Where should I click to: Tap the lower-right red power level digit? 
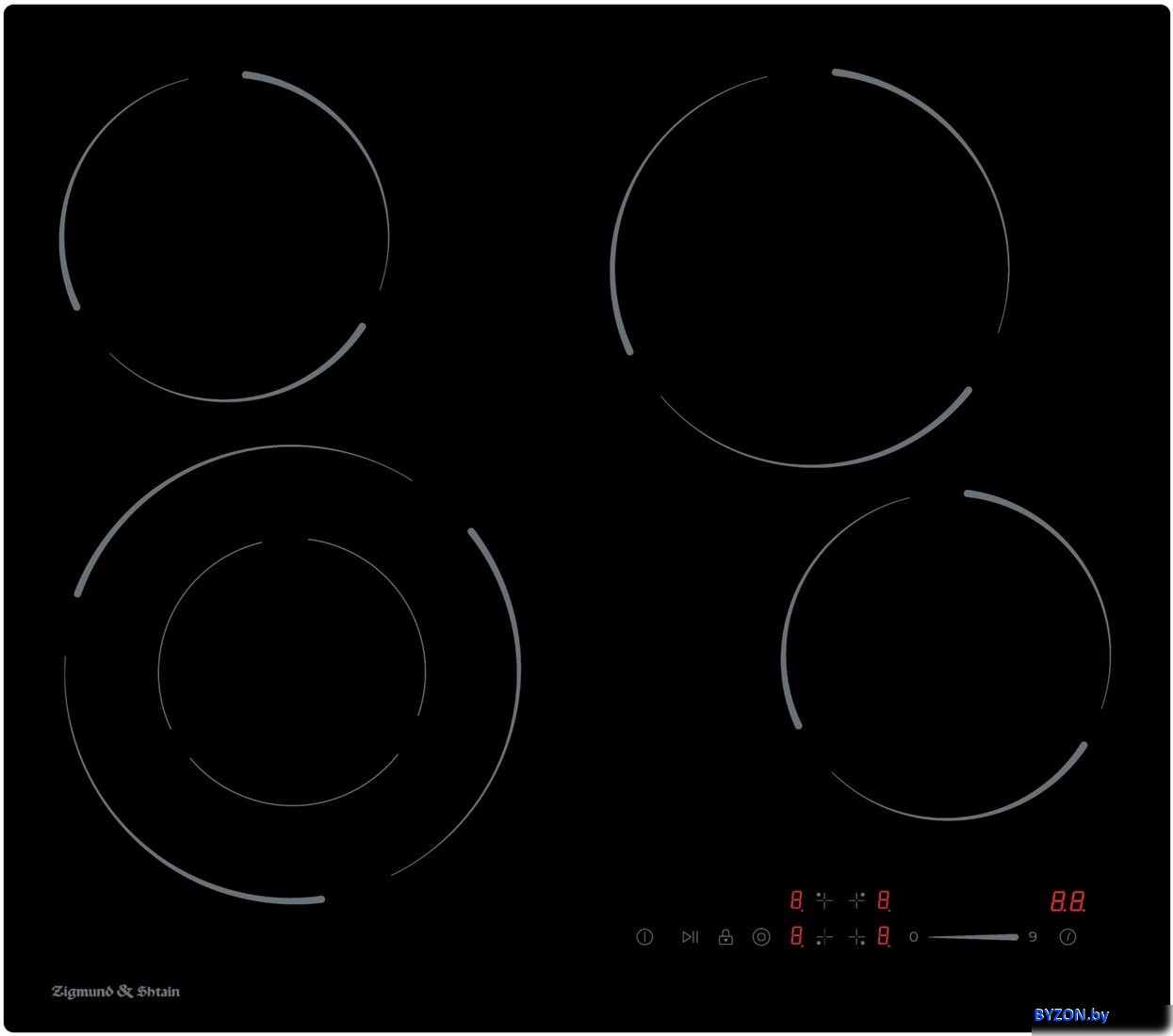[884, 937]
